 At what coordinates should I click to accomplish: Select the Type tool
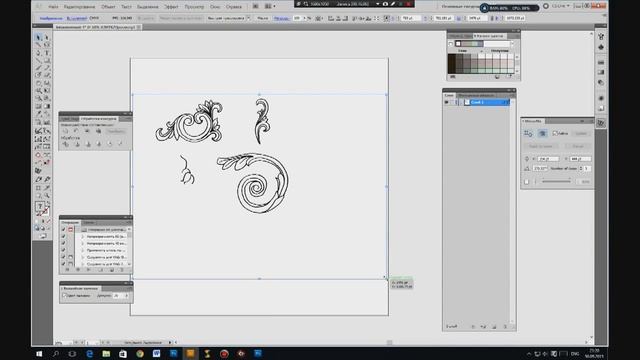[x=47, y=53]
